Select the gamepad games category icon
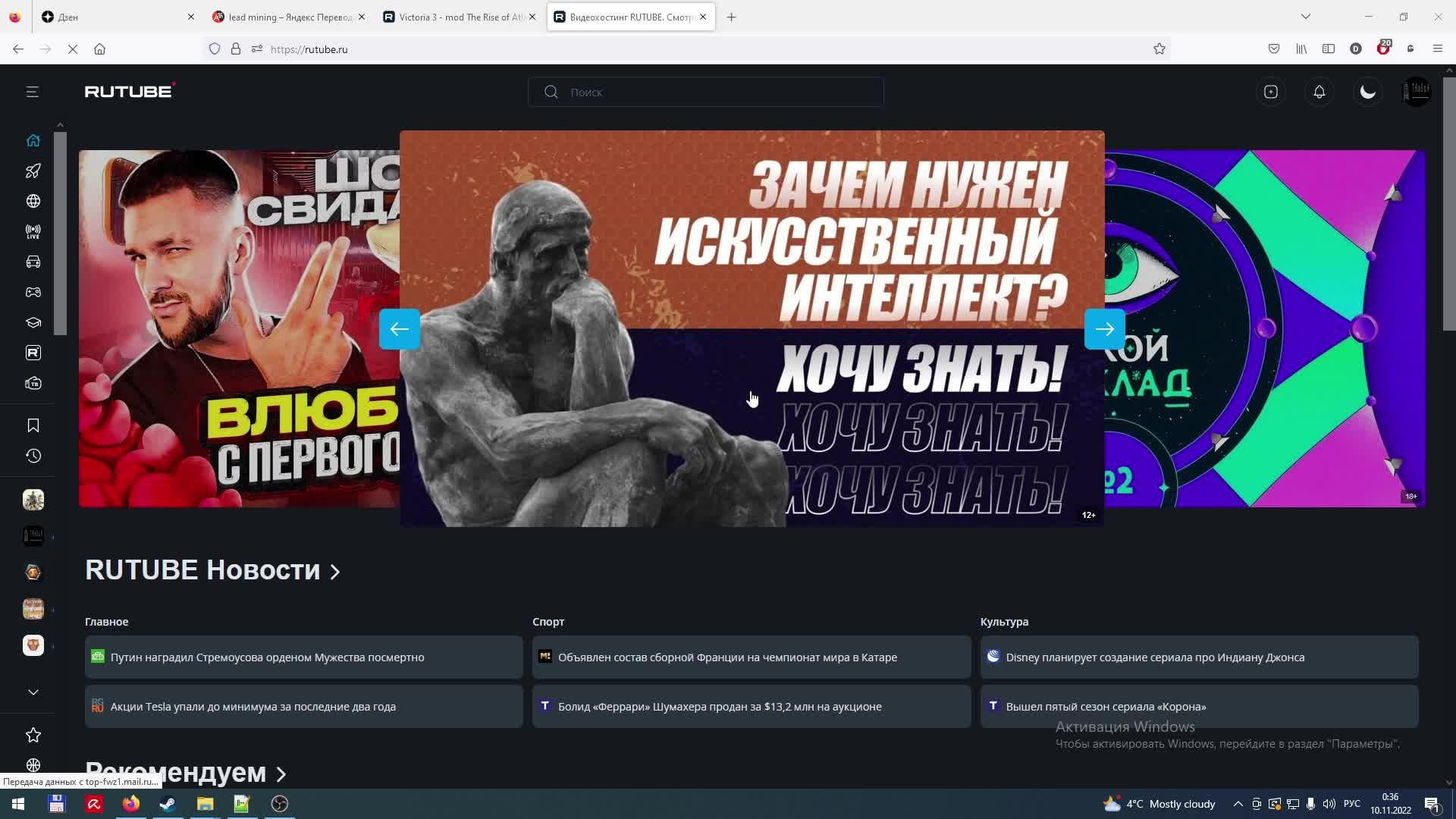 click(x=33, y=292)
